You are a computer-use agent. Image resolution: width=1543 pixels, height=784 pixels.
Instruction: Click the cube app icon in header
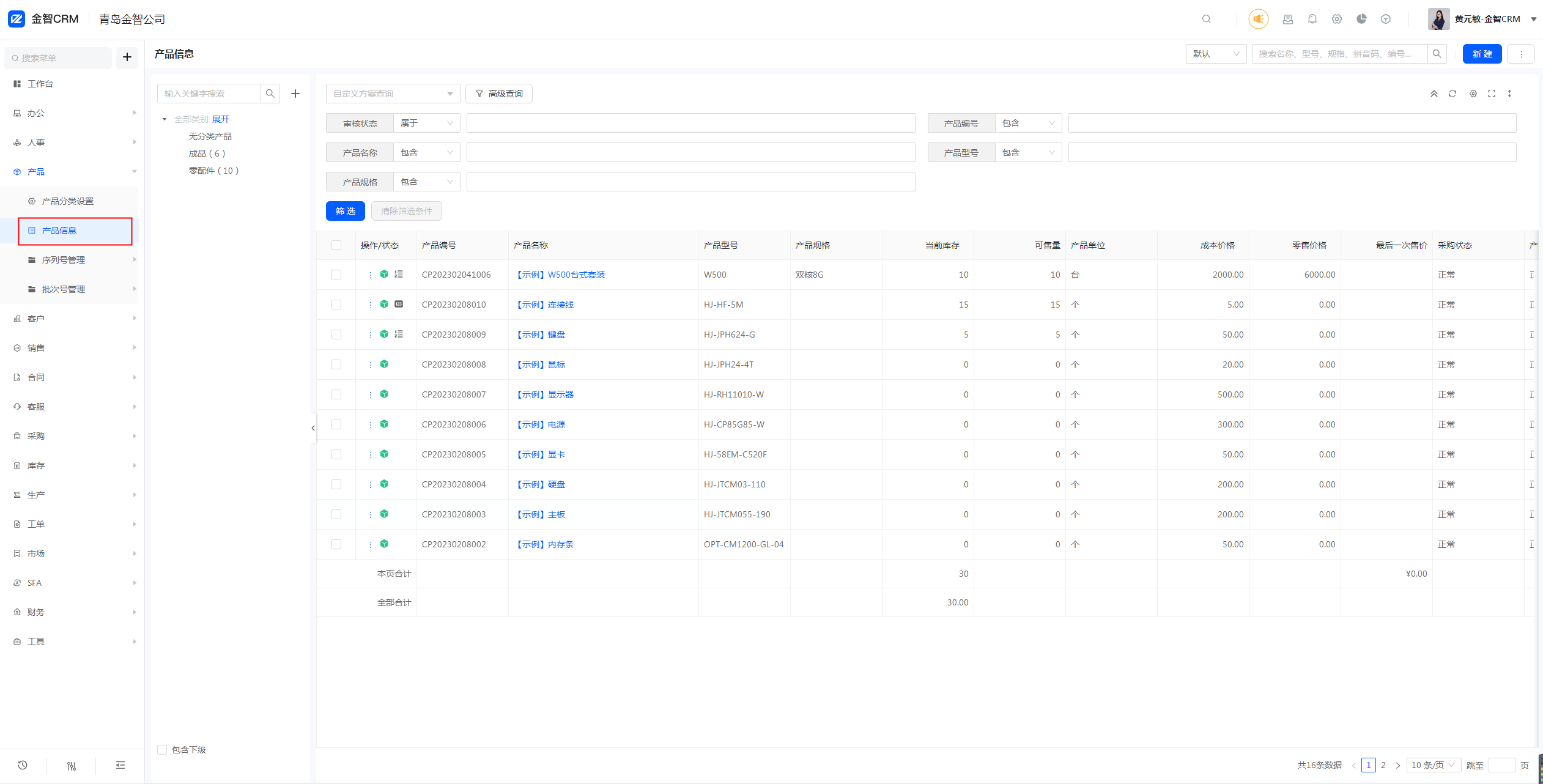[x=1386, y=19]
